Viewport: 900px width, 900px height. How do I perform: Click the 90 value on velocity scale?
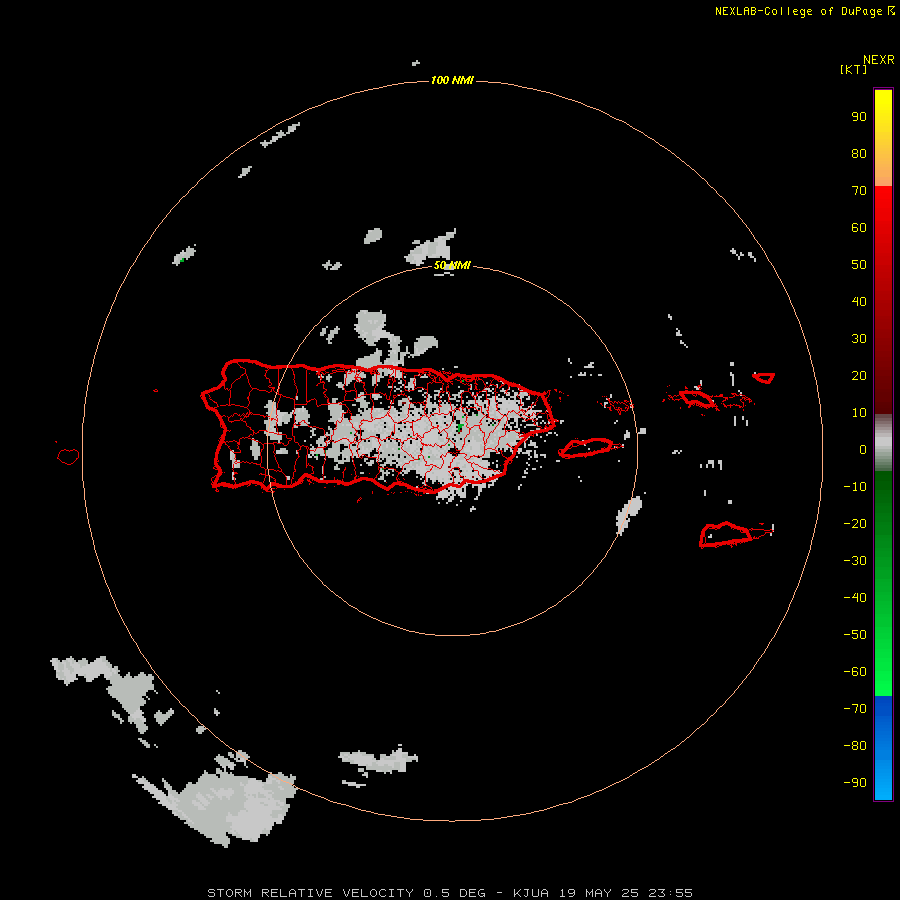click(859, 117)
